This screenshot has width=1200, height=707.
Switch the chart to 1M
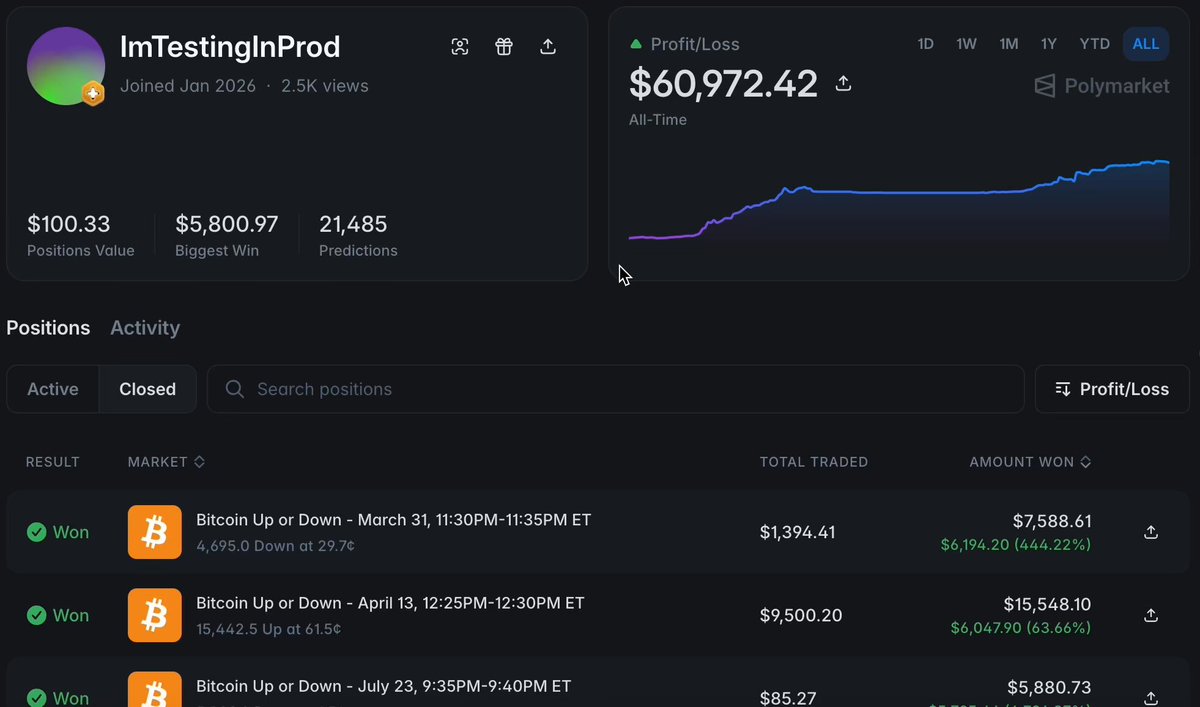click(x=1009, y=44)
